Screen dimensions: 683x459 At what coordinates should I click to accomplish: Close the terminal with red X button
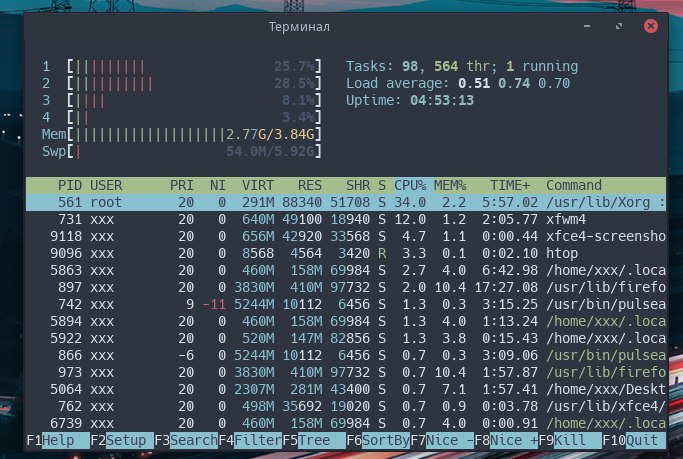651,26
